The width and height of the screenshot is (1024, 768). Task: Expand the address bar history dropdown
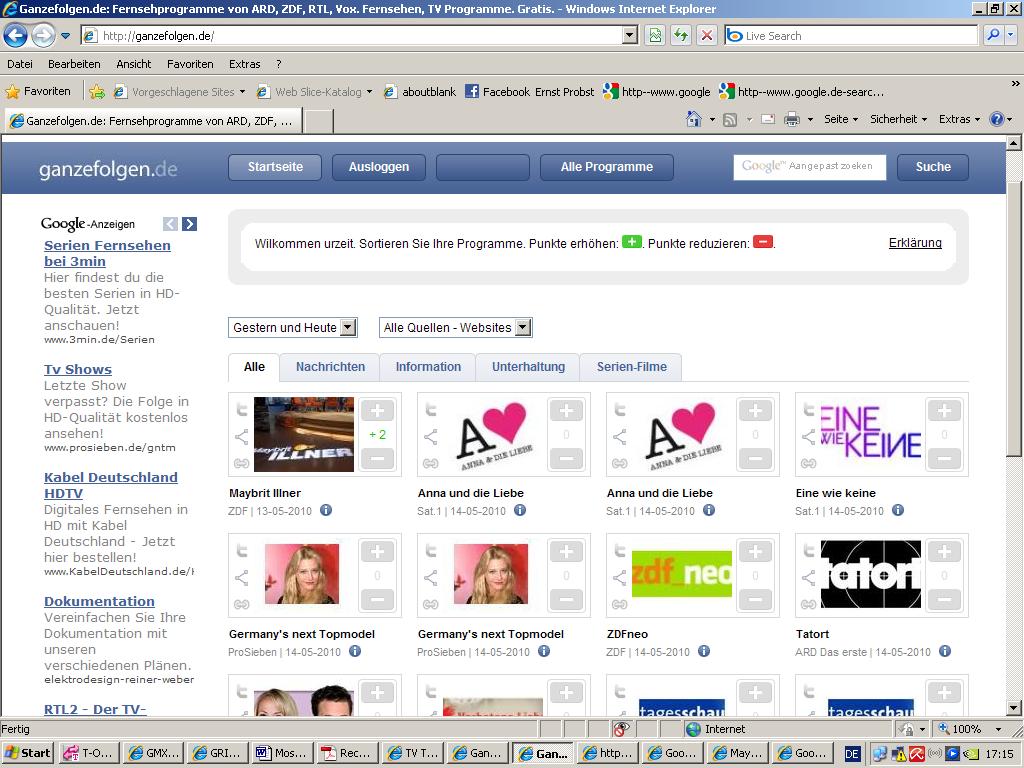tap(630, 35)
